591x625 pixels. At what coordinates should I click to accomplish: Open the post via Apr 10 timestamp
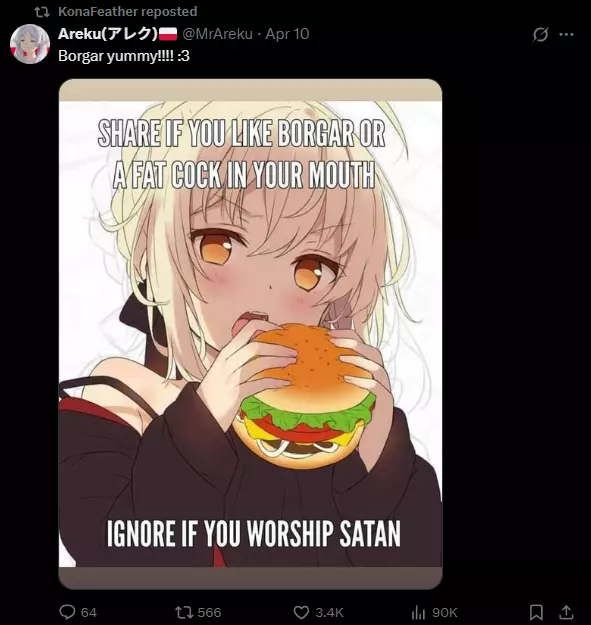(x=287, y=34)
